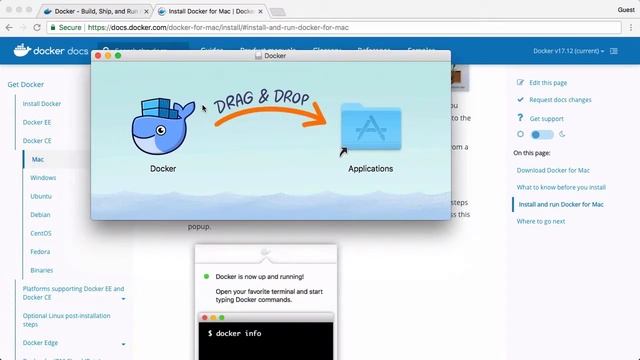Image resolution: width=640 pixels, height=360 pixels.
Task: Select Mac in sidebar
Action: (x=38, y=159)
